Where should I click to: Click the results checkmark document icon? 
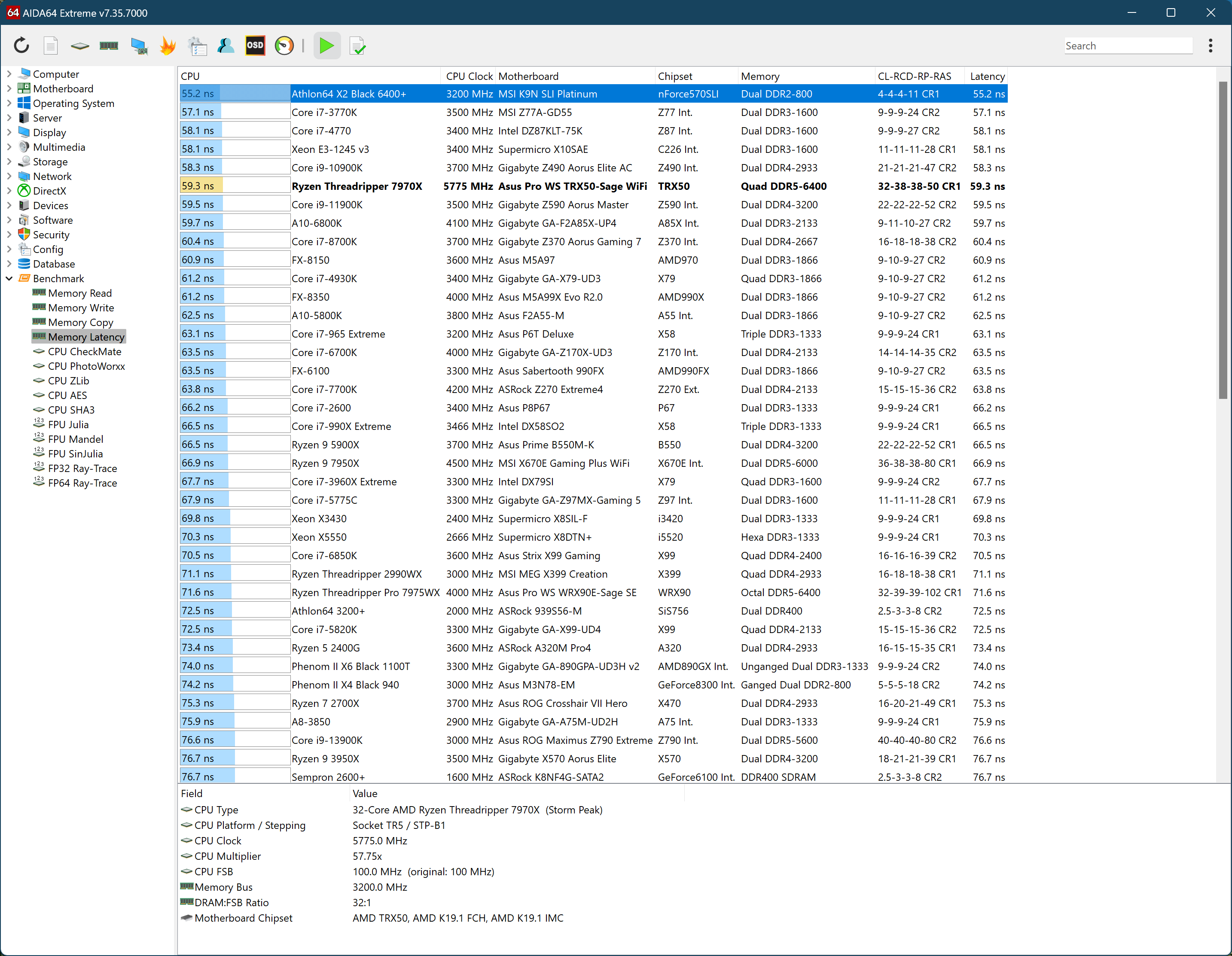click(x=358, y=46)
